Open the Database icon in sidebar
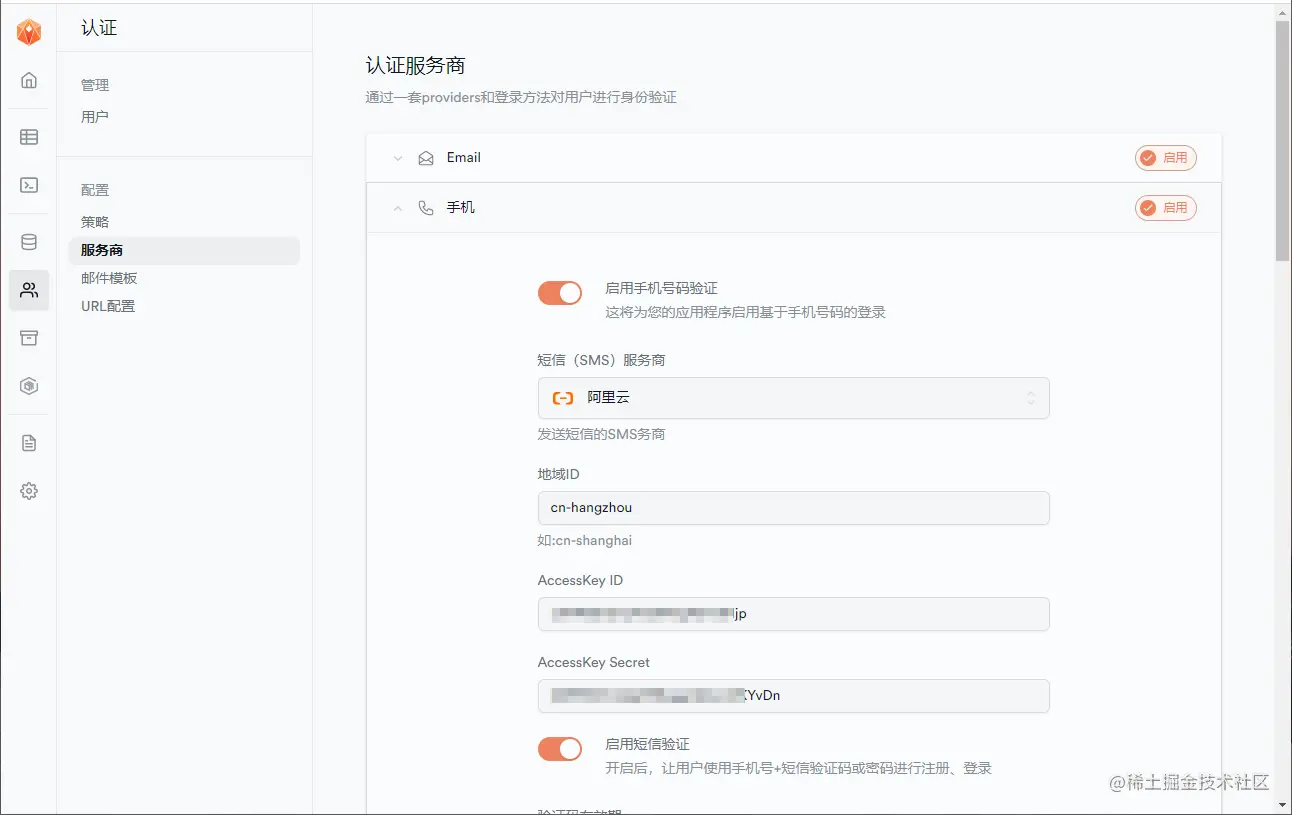The width and height of the screenshot is (1292, 815). click(29, 242)
